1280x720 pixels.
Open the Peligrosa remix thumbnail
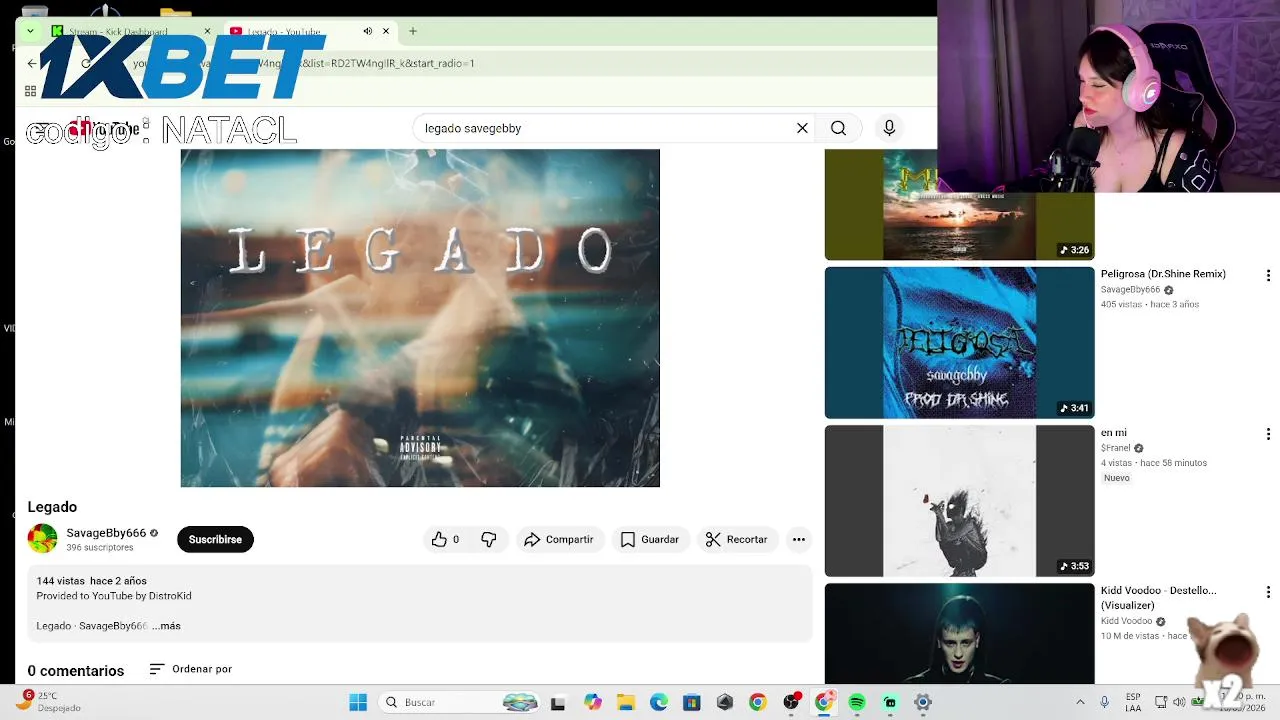(960, 342)
